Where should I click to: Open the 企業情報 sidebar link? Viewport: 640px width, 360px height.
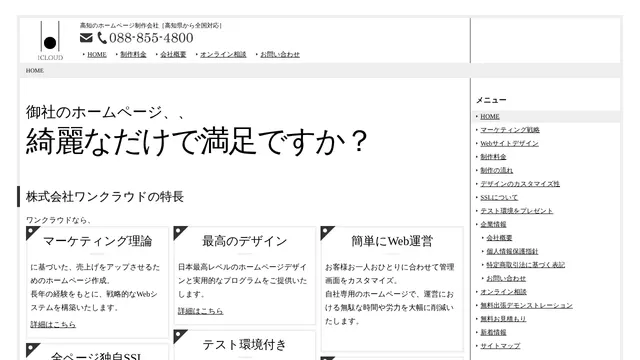coord(493,224)
